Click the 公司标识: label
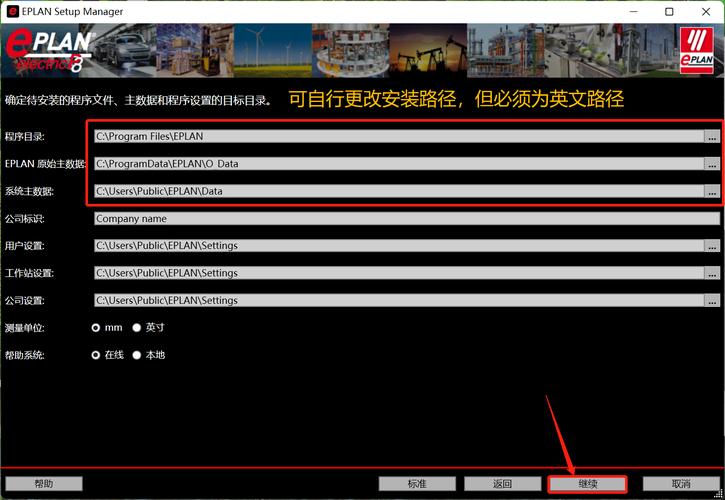 [x=25, y=219]
